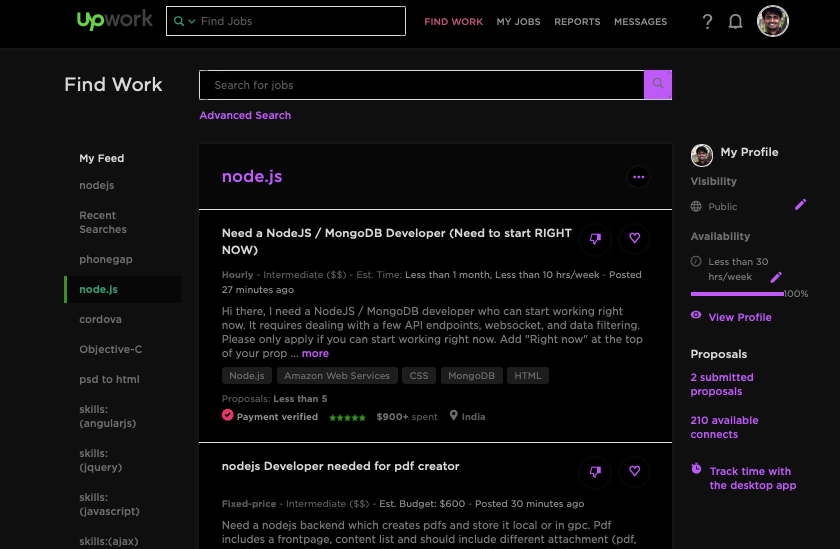Click the Public visibility globe icon

696,206
